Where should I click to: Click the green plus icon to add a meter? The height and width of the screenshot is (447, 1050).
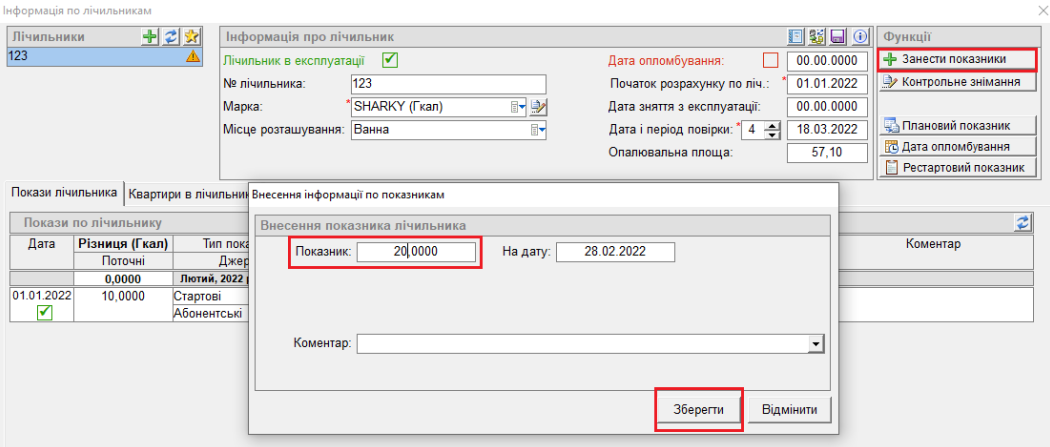pos(152,37)
